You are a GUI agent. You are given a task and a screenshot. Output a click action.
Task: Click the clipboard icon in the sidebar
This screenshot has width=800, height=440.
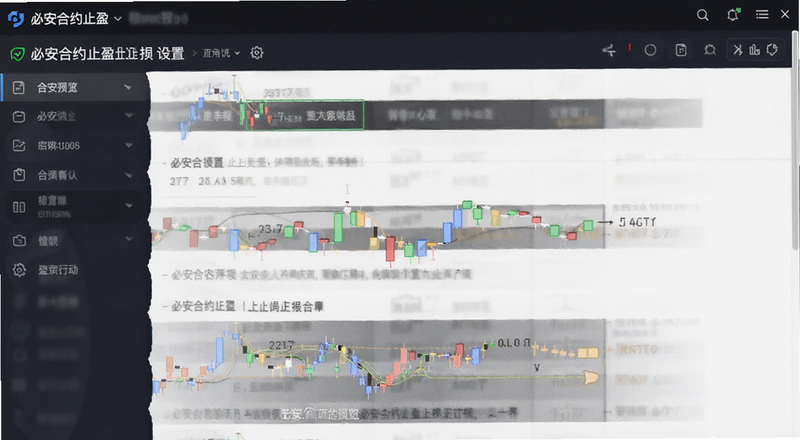pos(19,175)
